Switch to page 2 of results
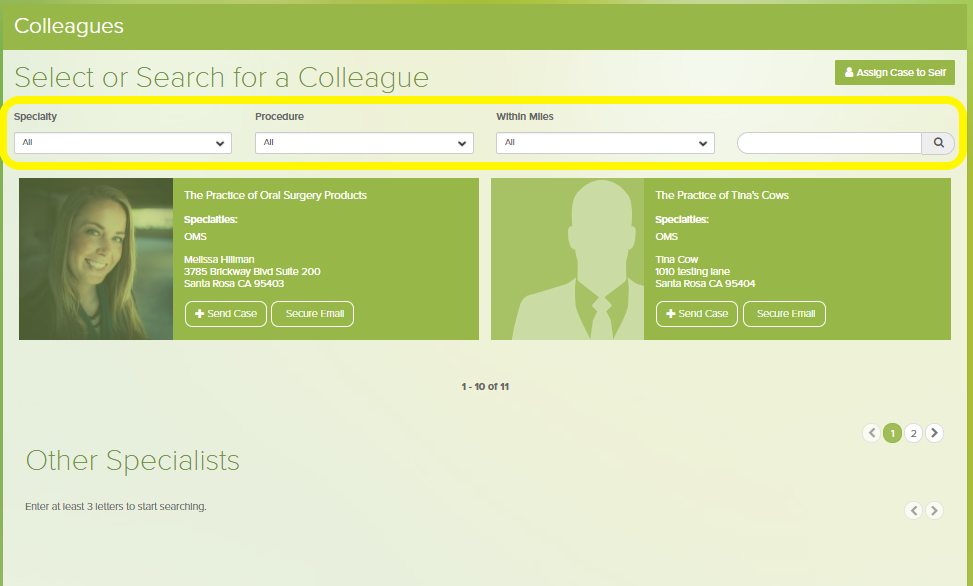Screen dimensions: 973x586 click(913, 433)
